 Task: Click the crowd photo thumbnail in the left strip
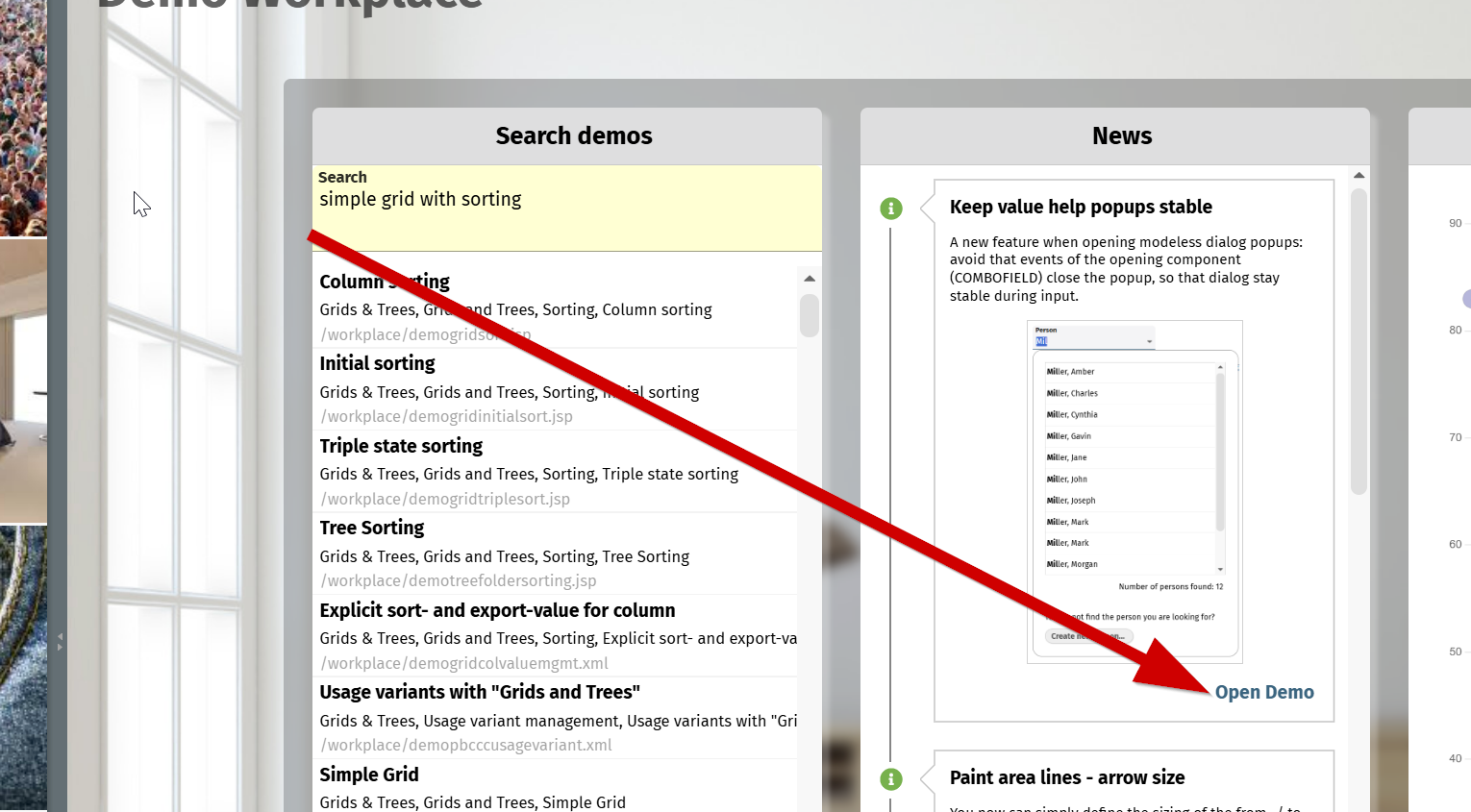(x=23, y=115)
